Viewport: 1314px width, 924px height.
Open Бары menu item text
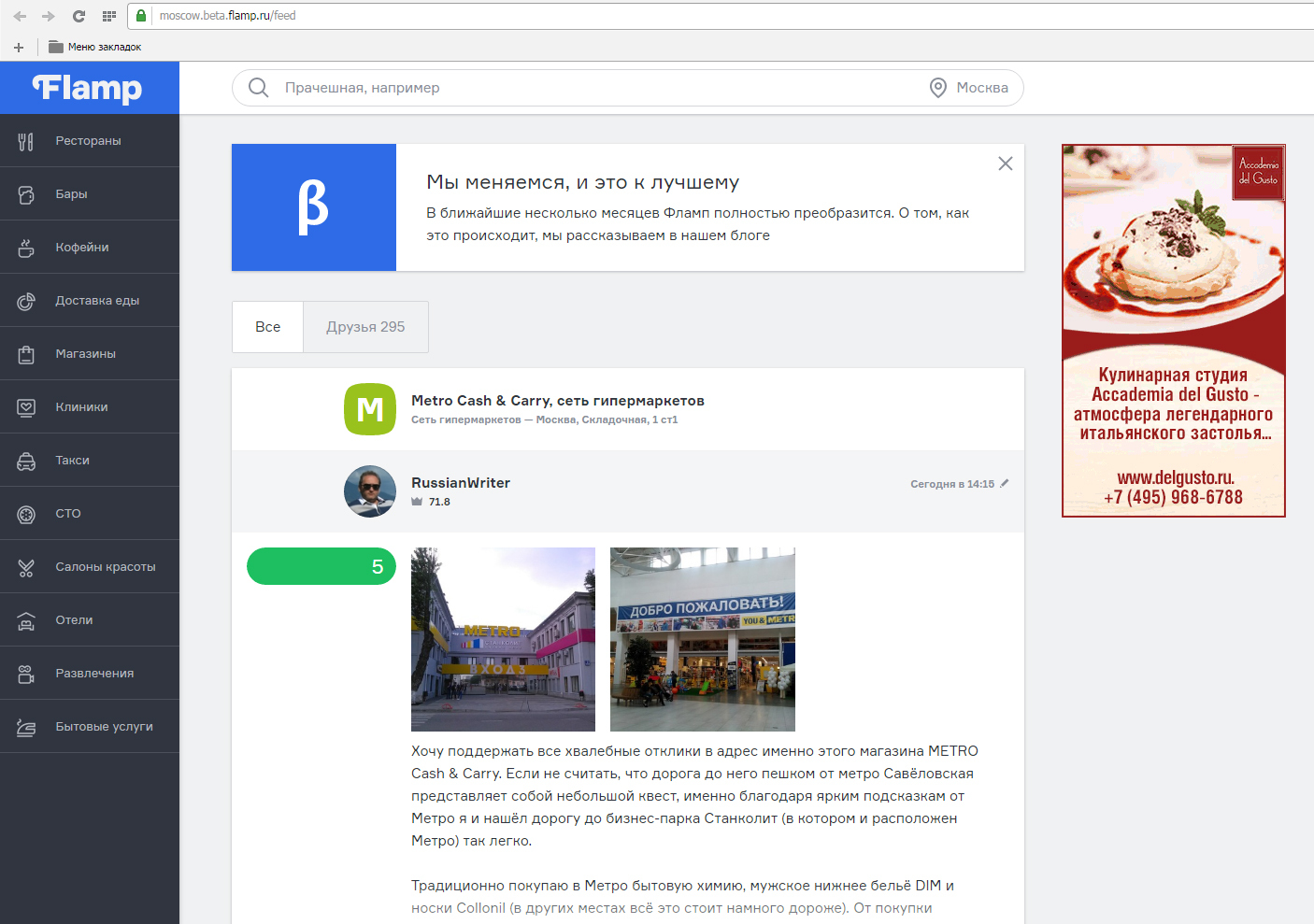pyautogui.click(x=71, y=194)
